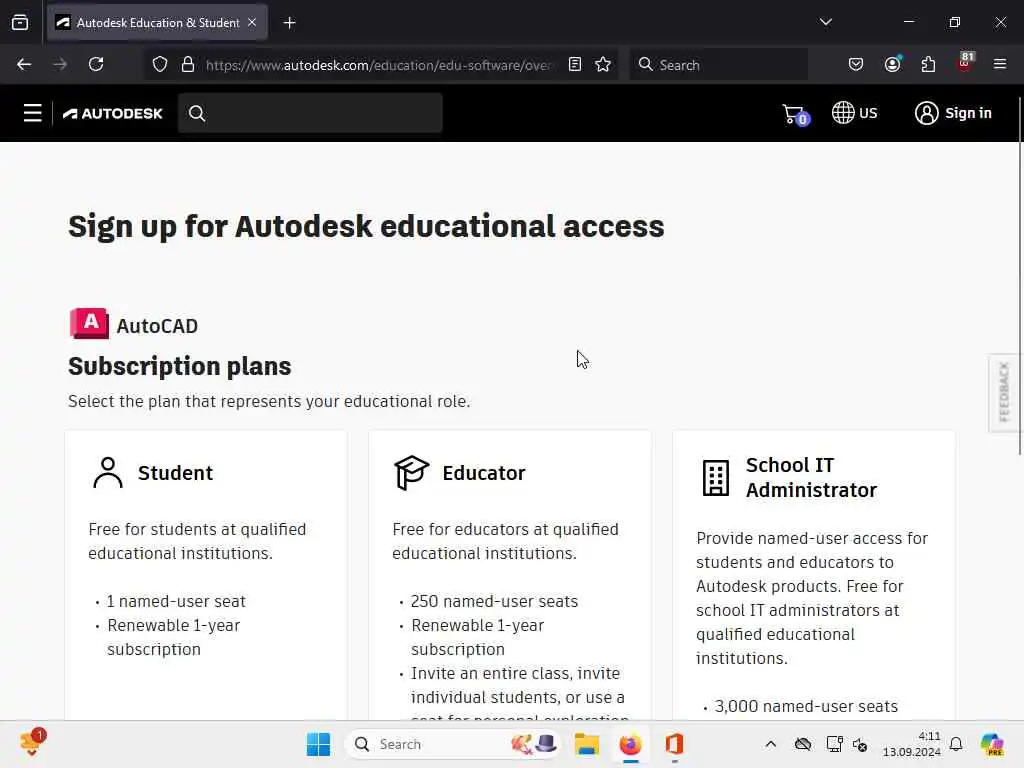Open OneDrive cloud tray icon
The height and width of the screenshot is (768, 1024).
coord(803,744)
